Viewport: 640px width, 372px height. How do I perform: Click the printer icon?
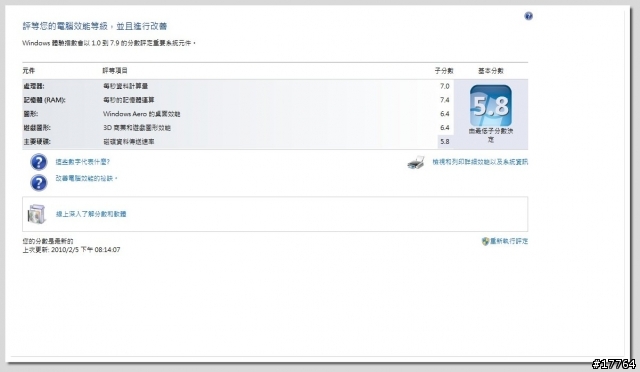(416, 162)
